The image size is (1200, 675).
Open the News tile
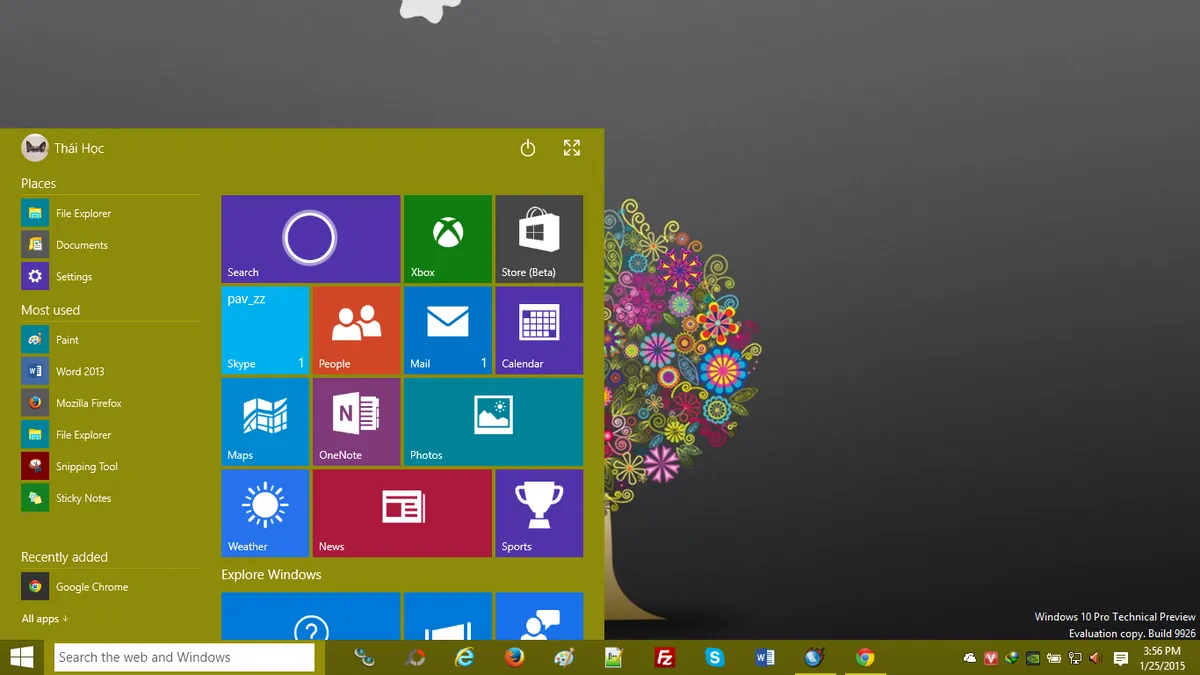[402, 513]
